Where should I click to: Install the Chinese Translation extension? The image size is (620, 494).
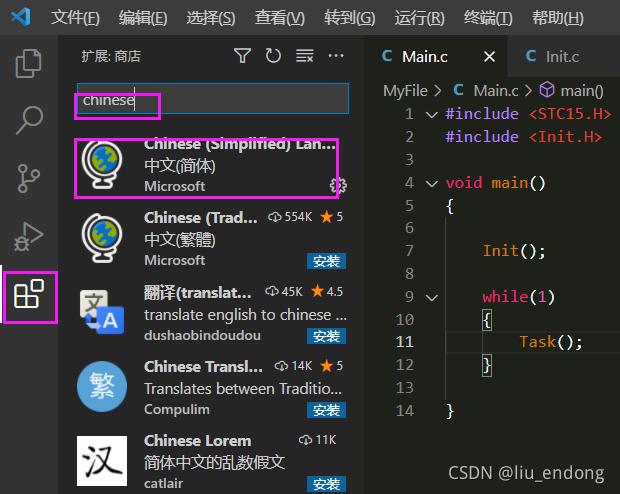326,410
